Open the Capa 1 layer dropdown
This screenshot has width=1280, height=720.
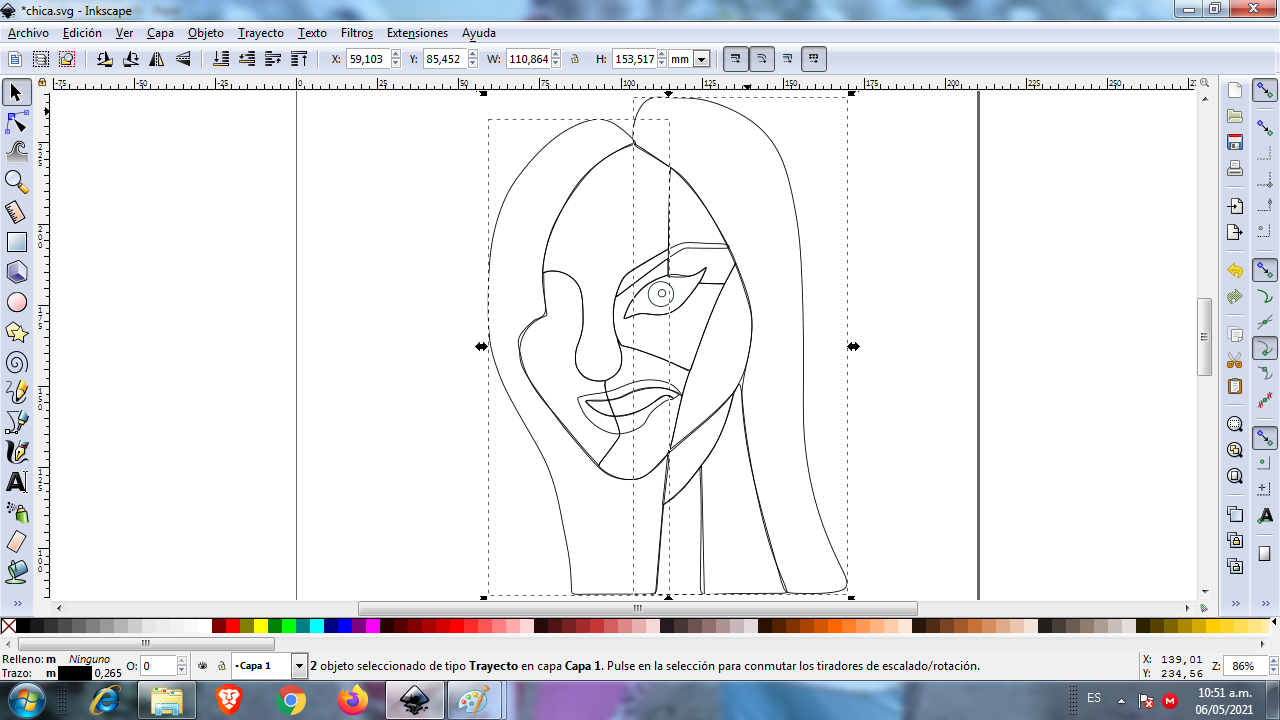pos(299,665)
